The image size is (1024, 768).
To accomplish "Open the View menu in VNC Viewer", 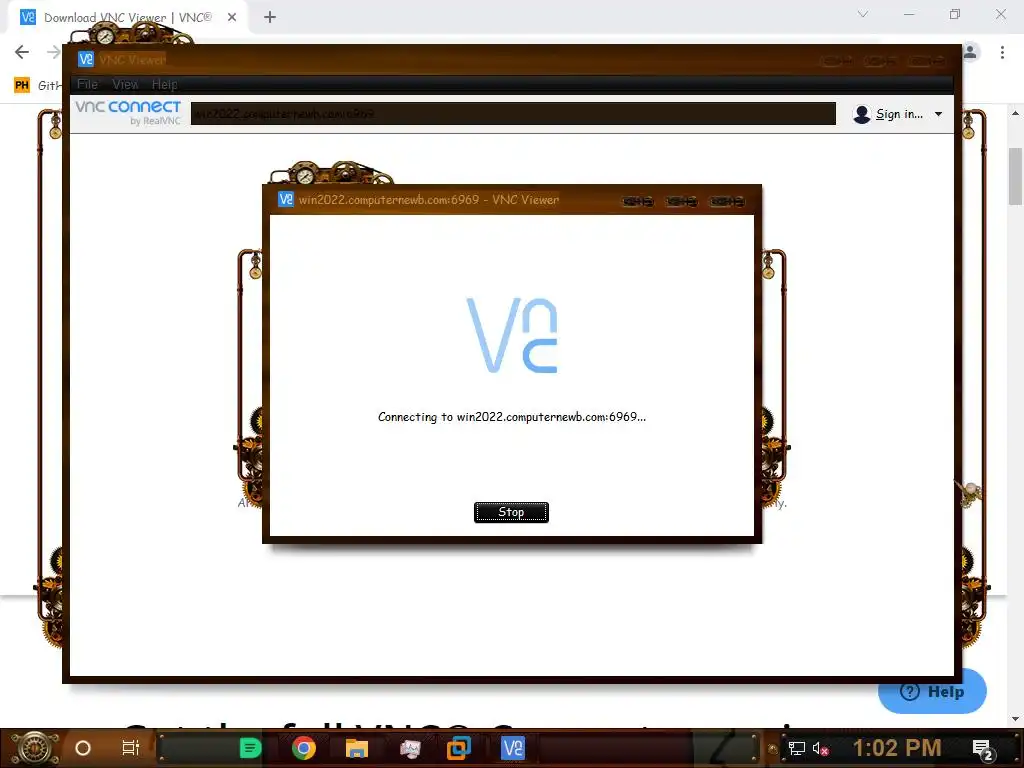I will [x=125, y=84].
